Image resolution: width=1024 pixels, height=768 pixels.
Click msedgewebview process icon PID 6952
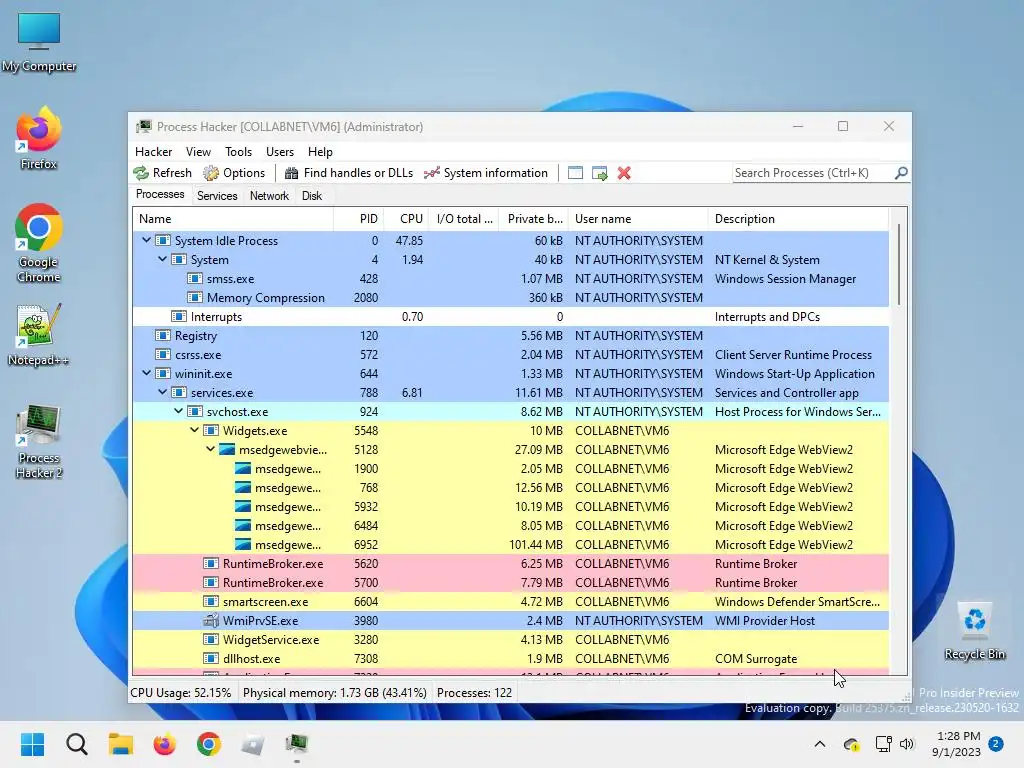[243, 545]
